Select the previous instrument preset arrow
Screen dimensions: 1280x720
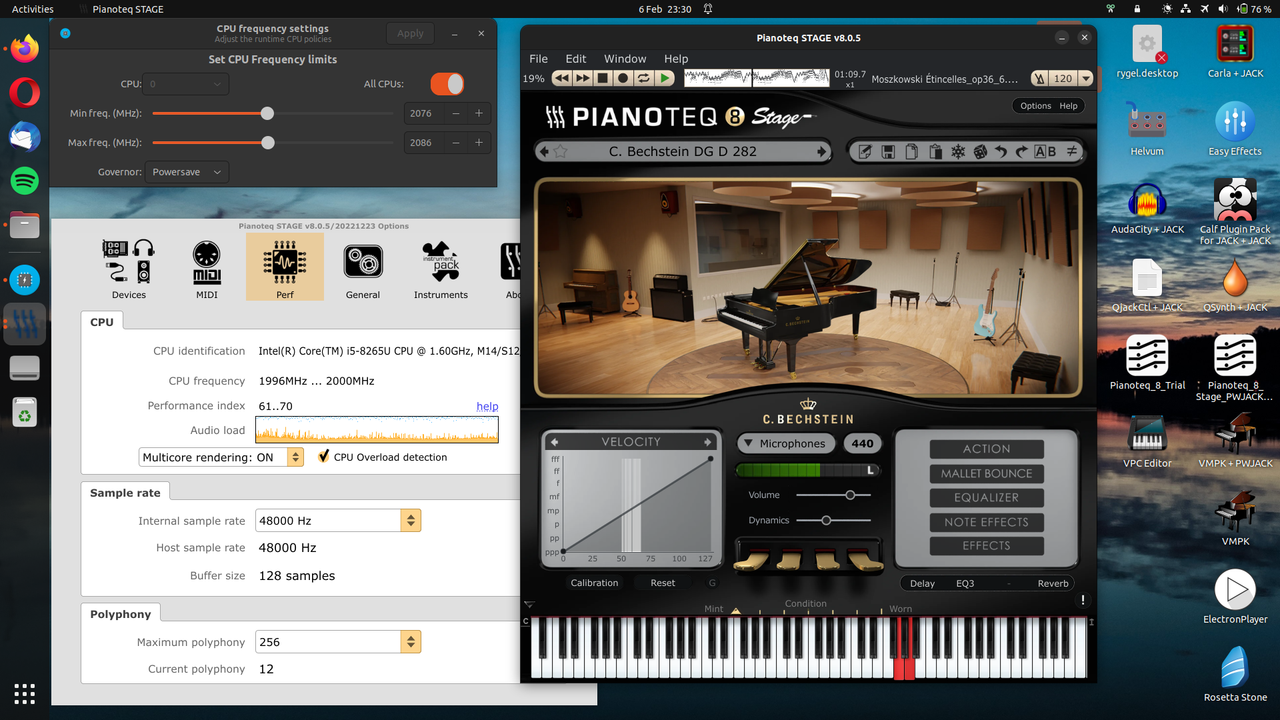[x=544, y=152]
